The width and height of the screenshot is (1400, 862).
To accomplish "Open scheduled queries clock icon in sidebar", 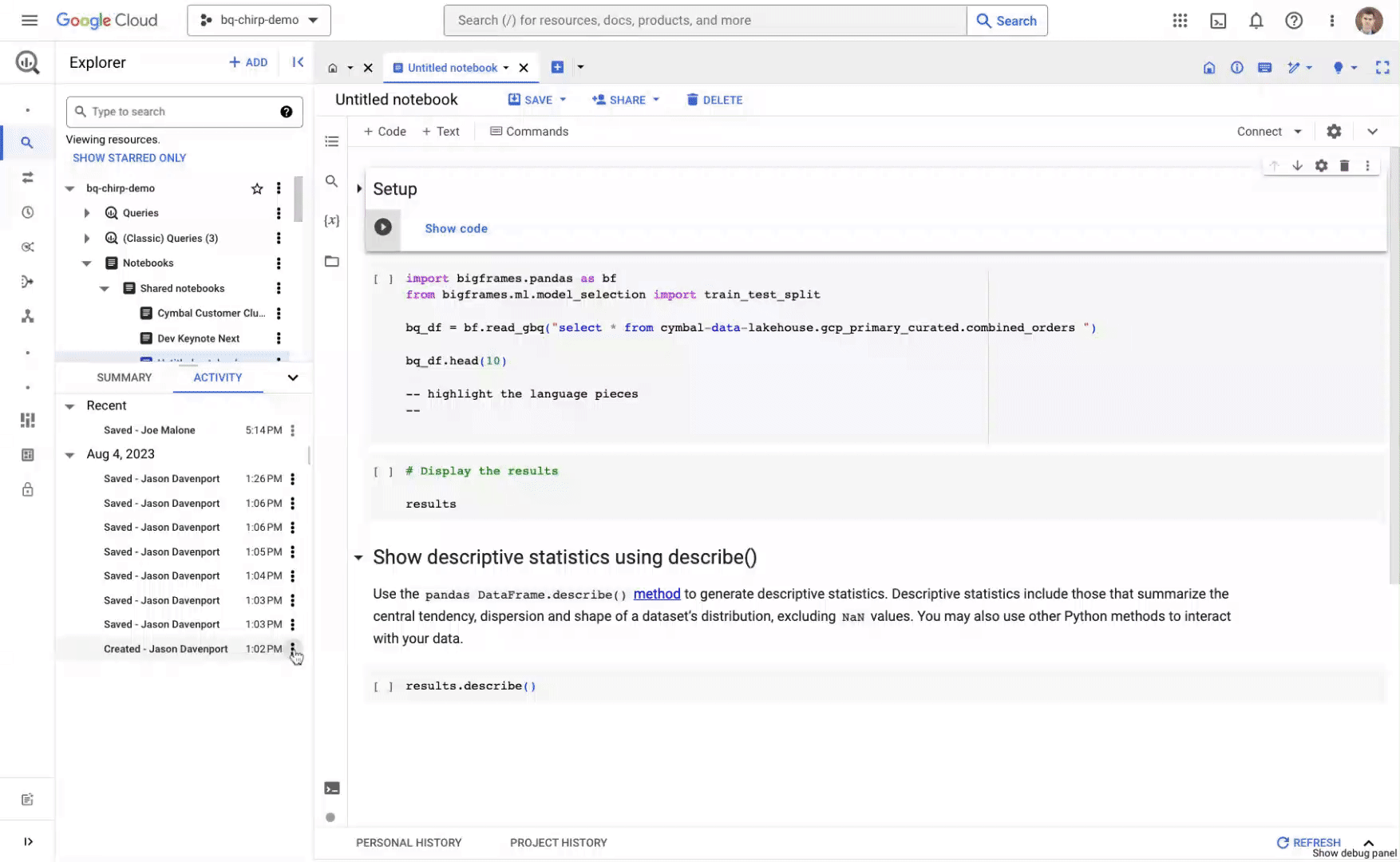I will [x=27, y=212].
